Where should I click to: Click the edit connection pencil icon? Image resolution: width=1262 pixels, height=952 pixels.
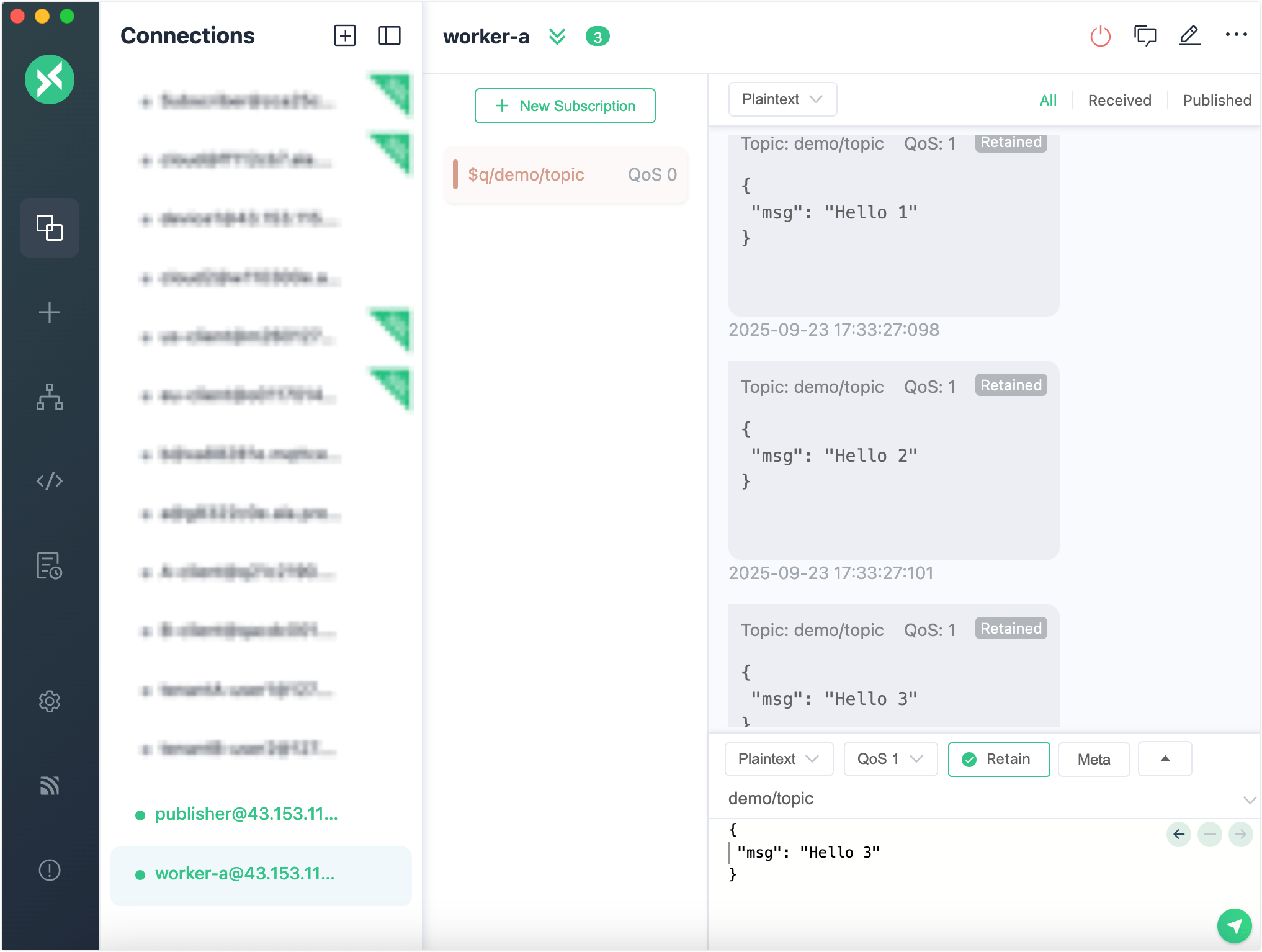click(1189, 36)
